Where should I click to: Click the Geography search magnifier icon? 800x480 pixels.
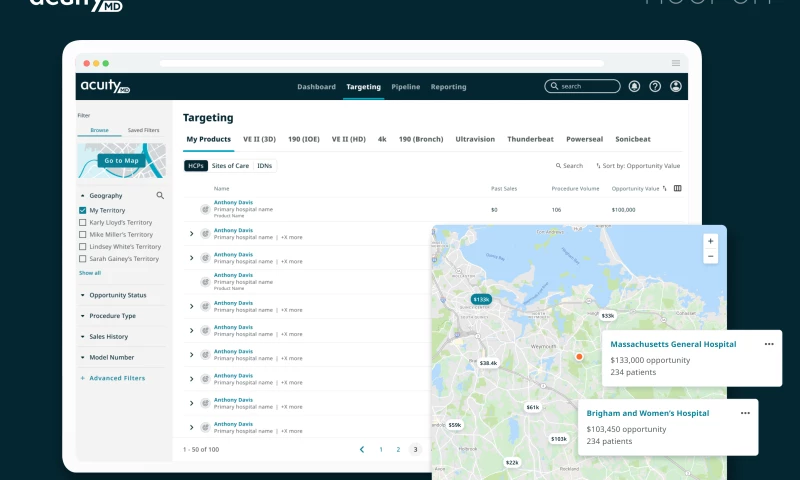pyautogui.click(x=160, y=195)
